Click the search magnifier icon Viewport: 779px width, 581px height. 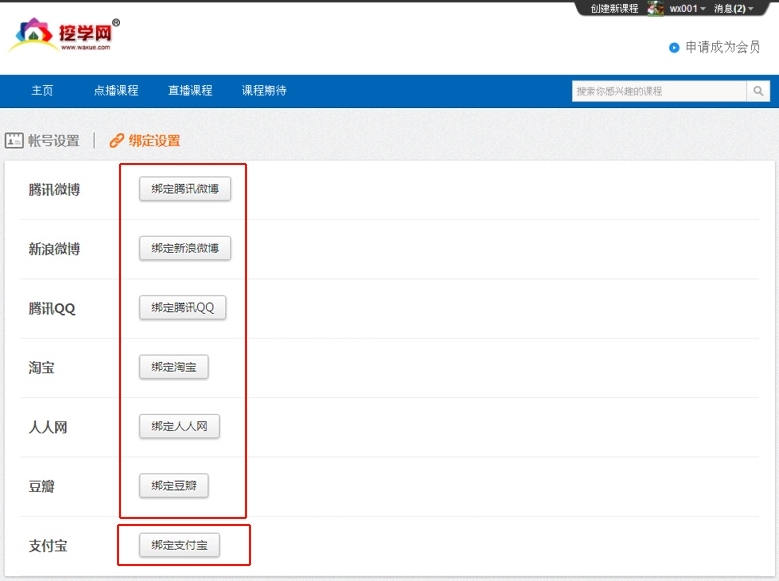758,91
